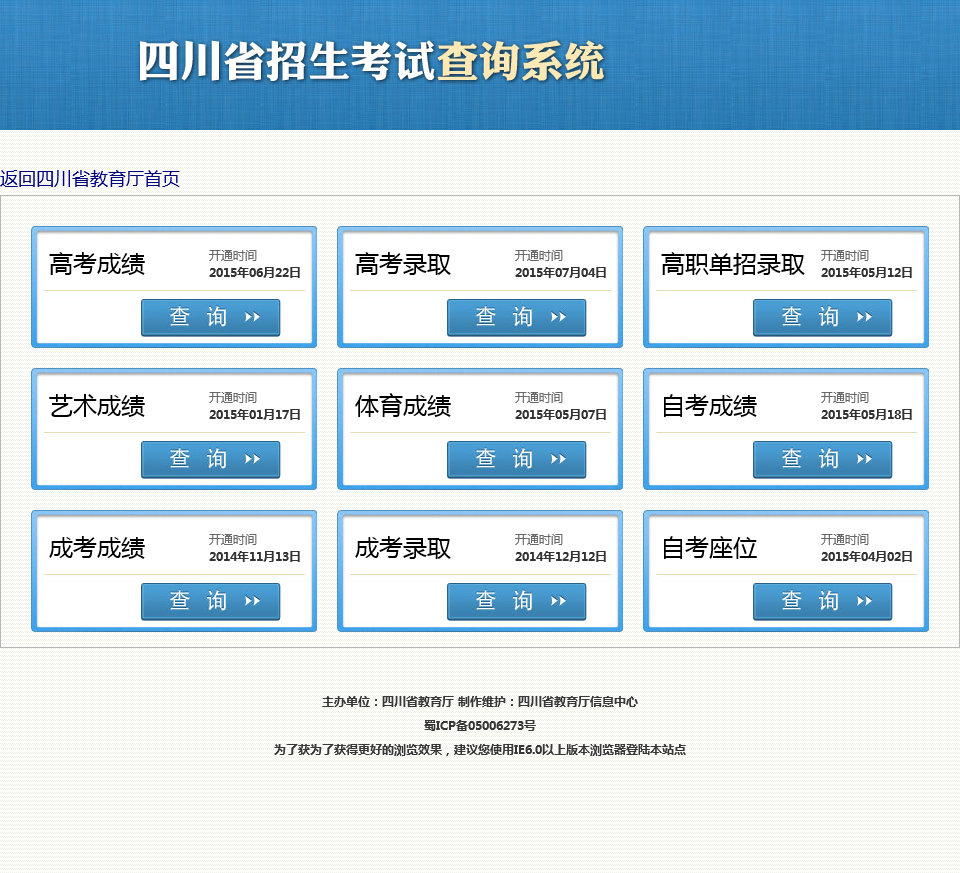960x873 pixels.
Task: Click the 查询 button under 自考座位
Action: coord(822,601)
